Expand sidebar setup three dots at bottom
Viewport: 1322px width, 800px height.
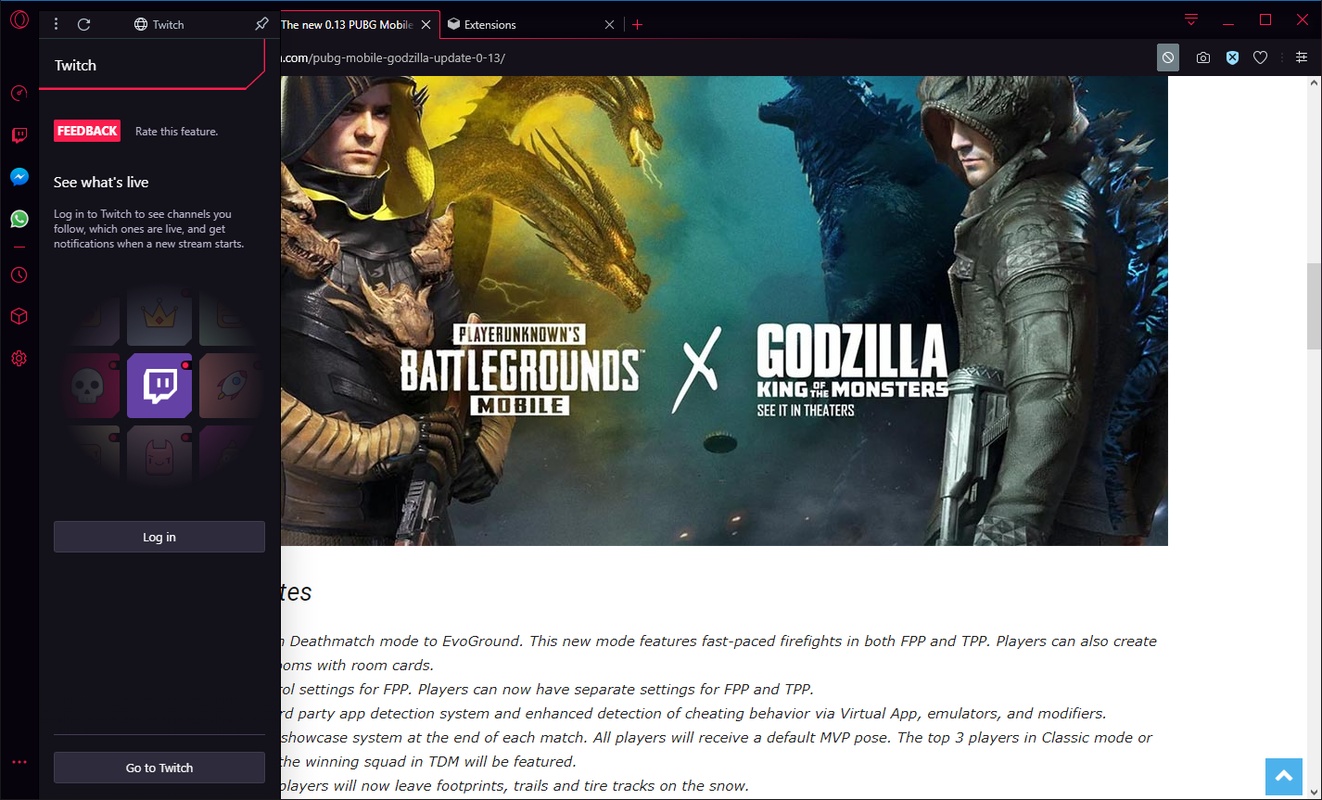click(19, 762)
